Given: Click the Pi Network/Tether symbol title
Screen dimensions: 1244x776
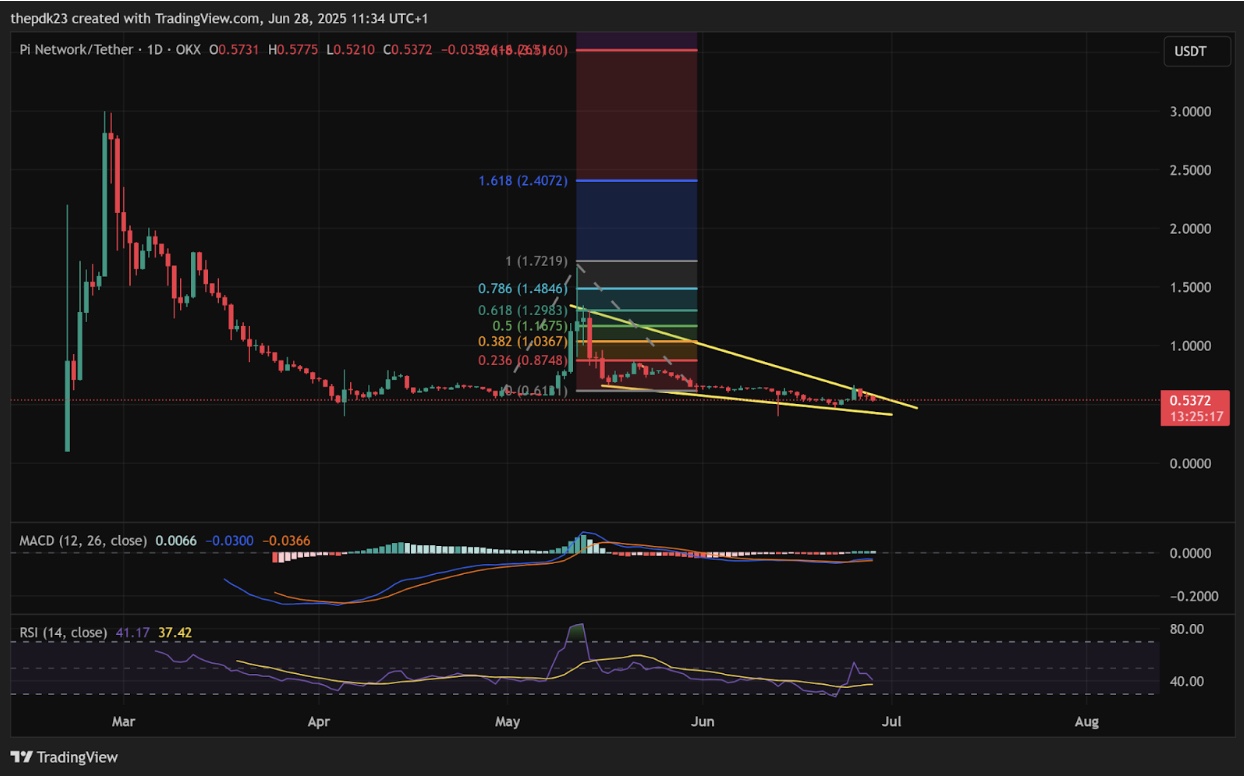Looking at the screenshot, I should coord(75,49).
